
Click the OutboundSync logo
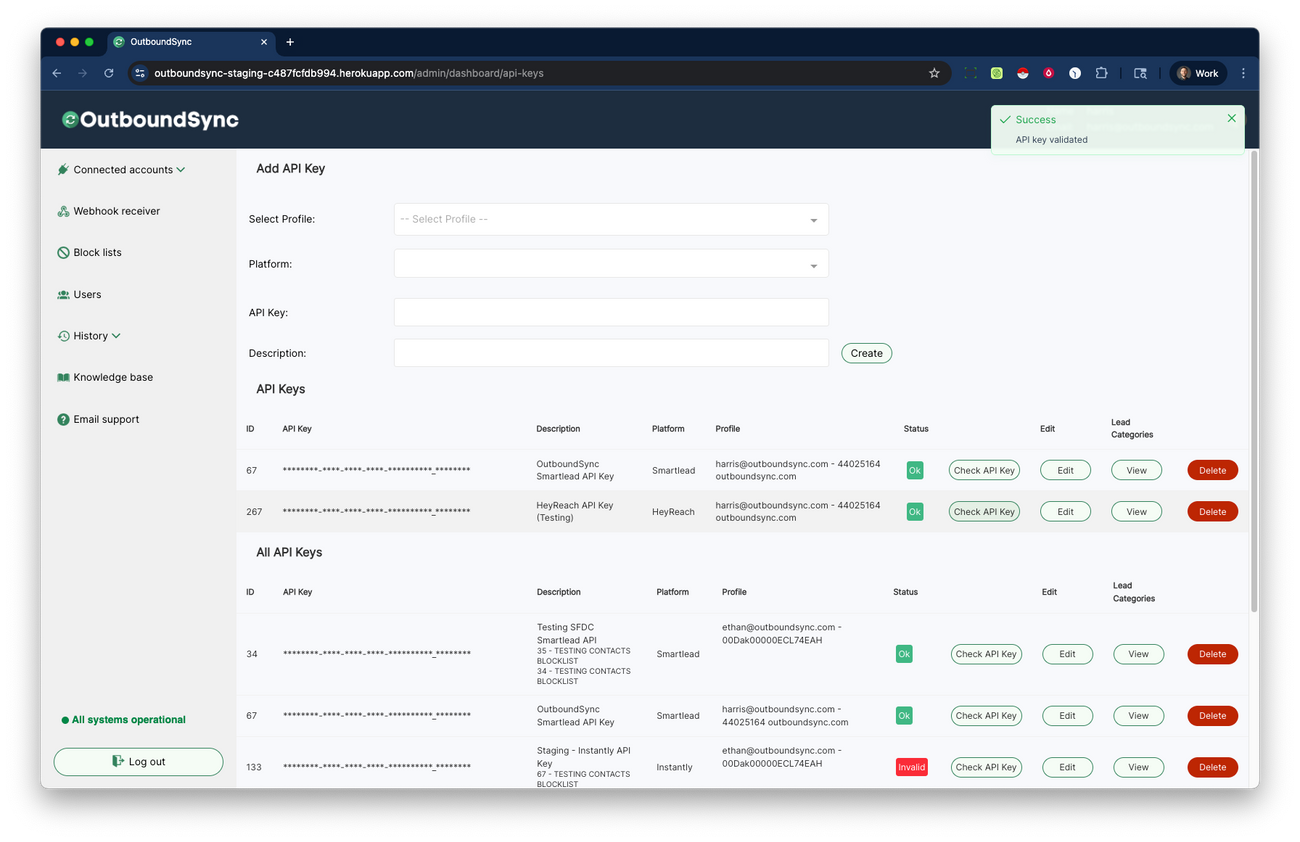[150, 119]
